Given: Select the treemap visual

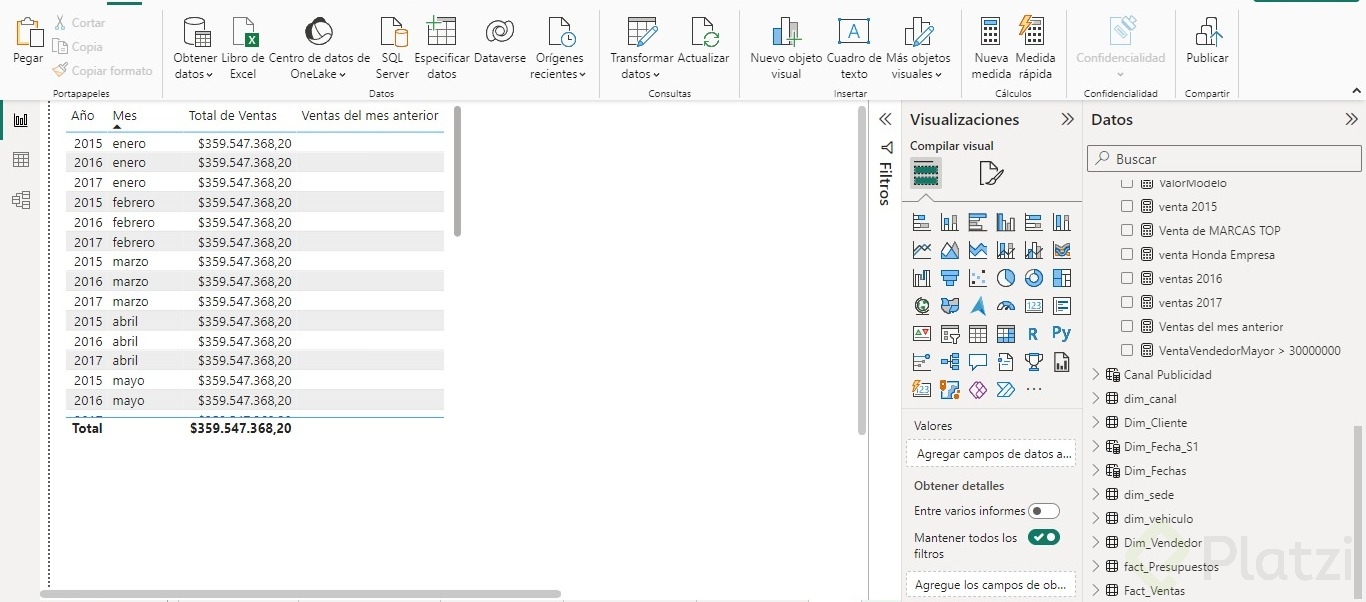Looking at the screenshot, I should click(x=1062, y=278).
